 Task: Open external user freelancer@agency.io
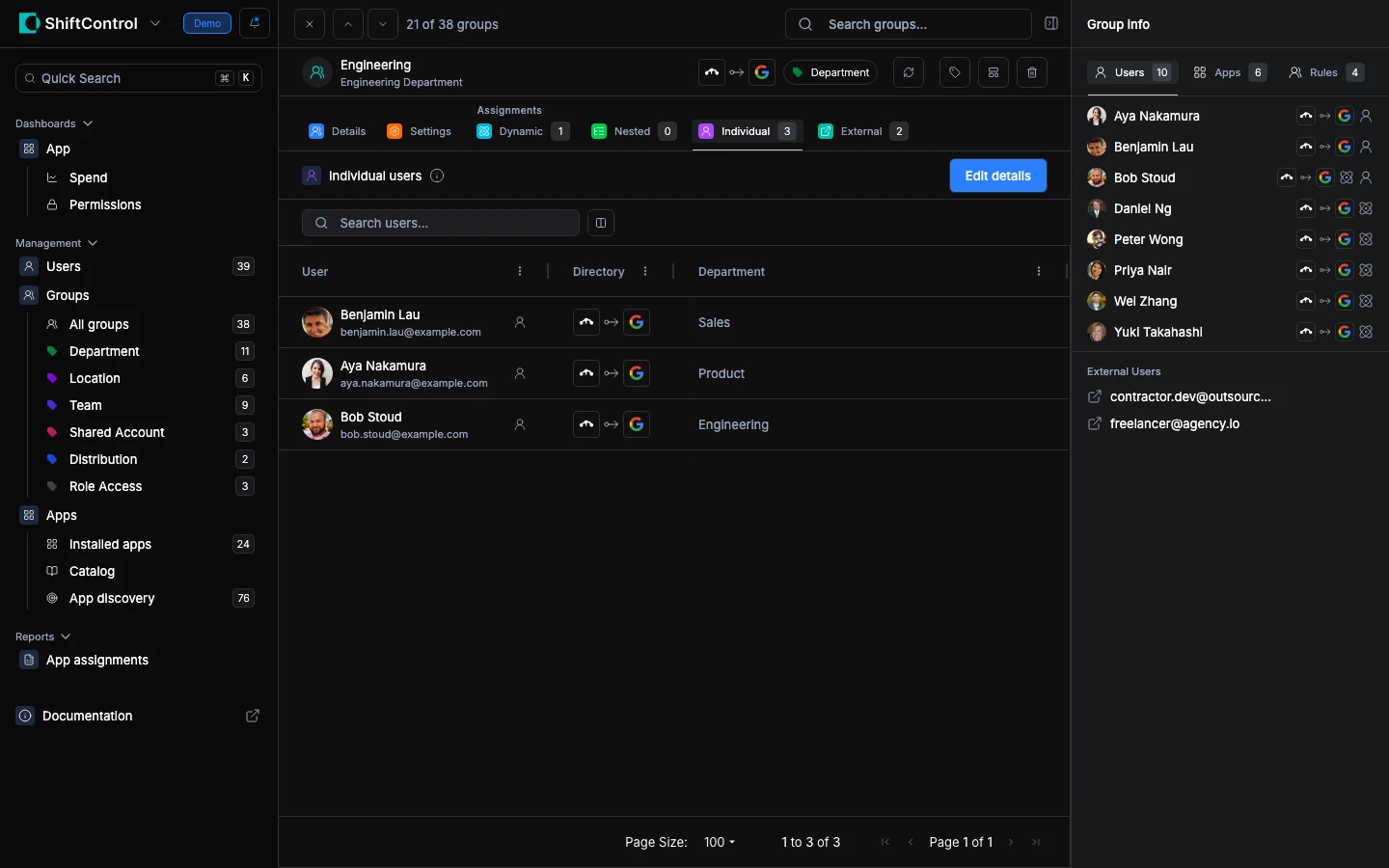click(x=1174, y=423)
